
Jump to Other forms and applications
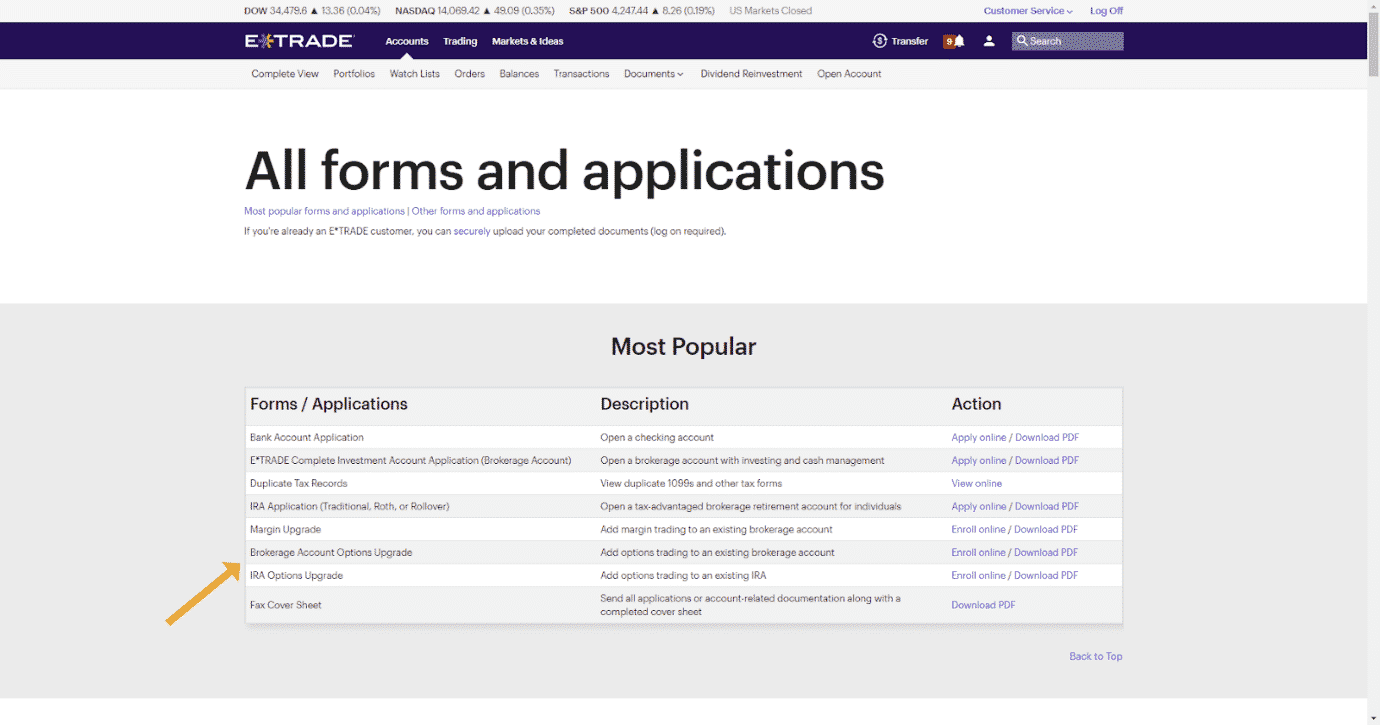click(476, 211)
